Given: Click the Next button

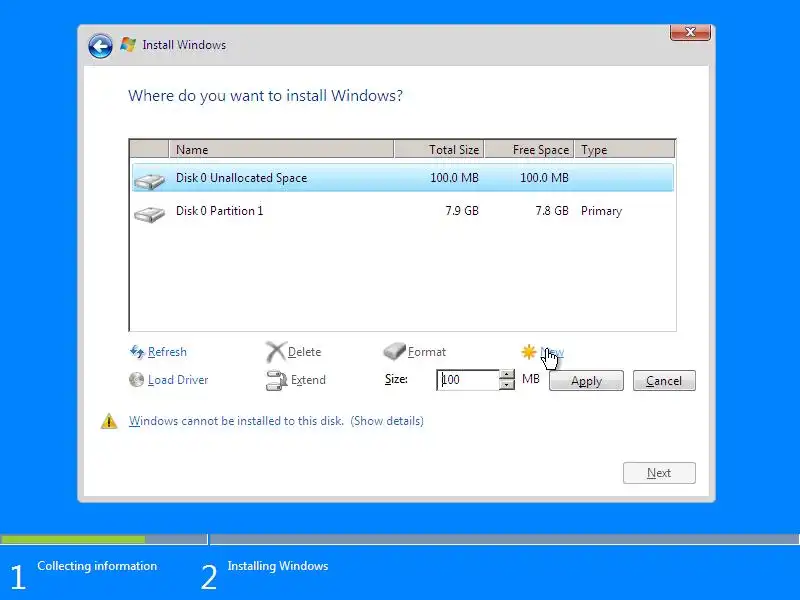Looking at the screenshot, I should coord(659,473).
